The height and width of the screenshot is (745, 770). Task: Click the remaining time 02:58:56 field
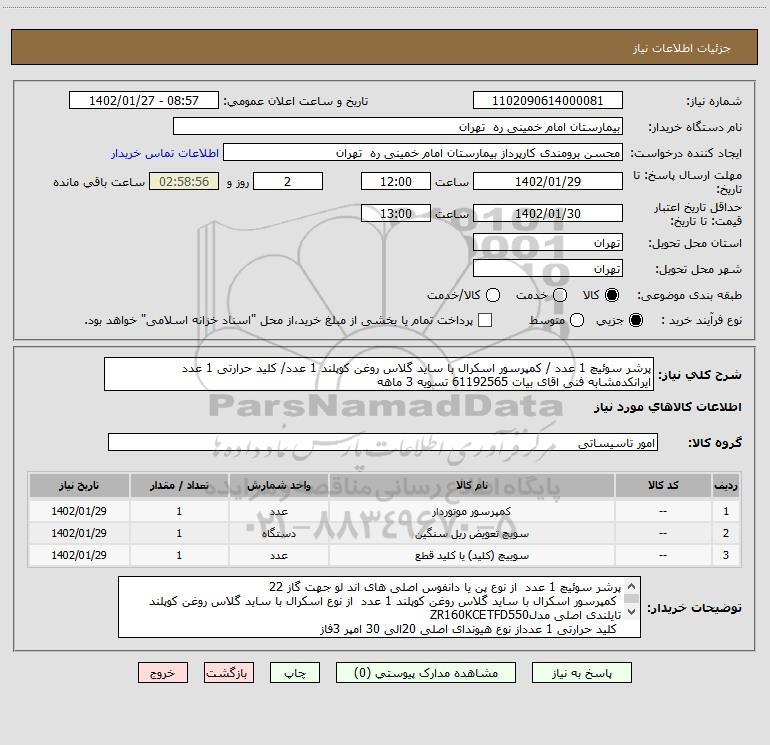(184, 181)
